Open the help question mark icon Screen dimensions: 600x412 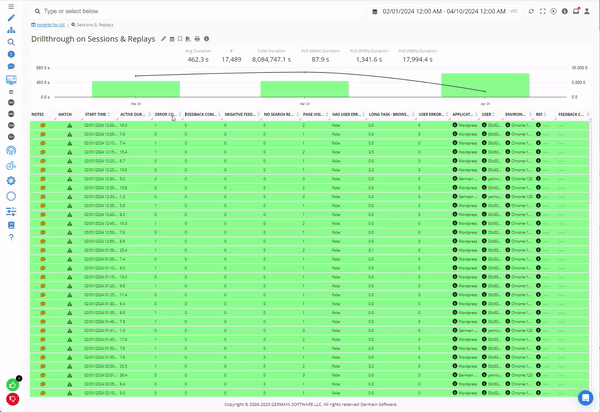[10, 237]
